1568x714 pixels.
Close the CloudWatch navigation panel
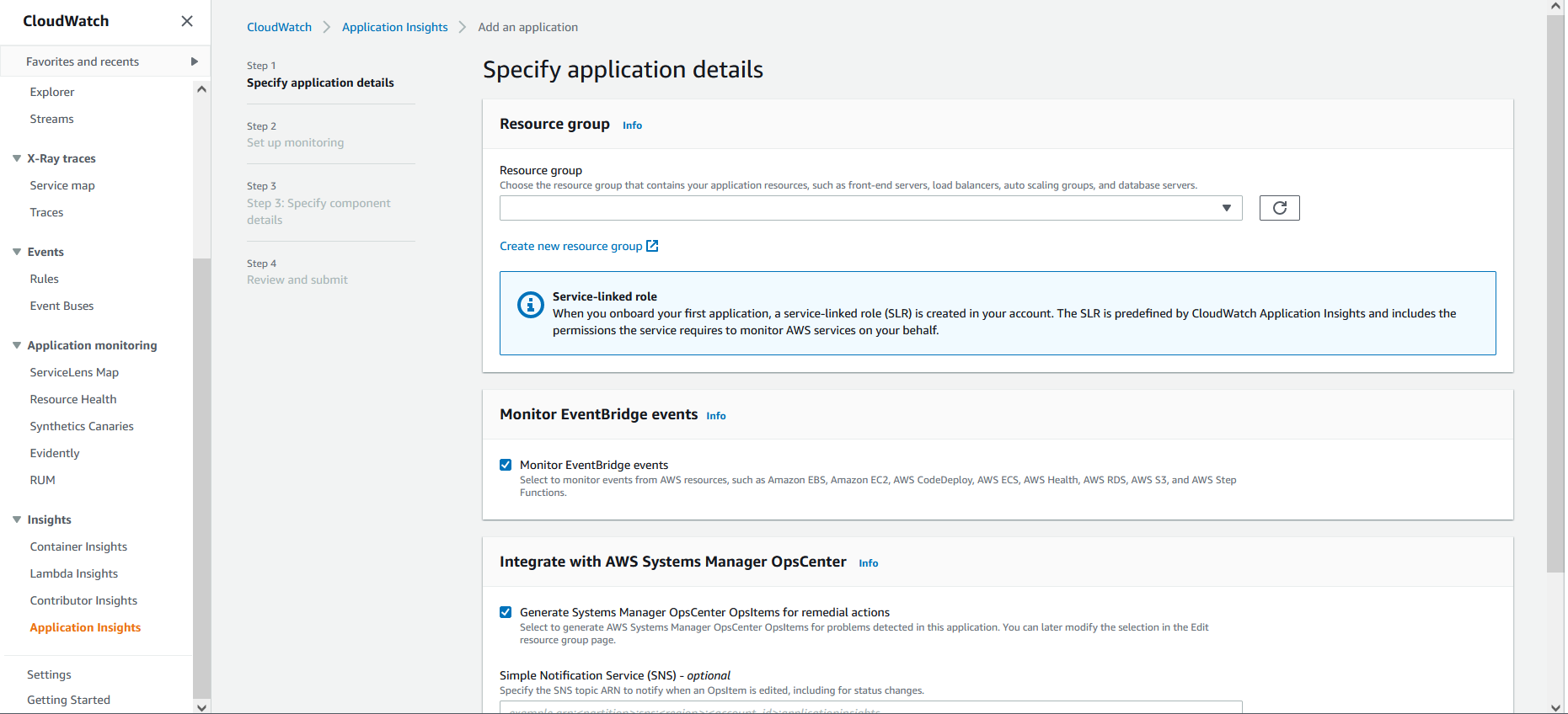coord(187,21)
